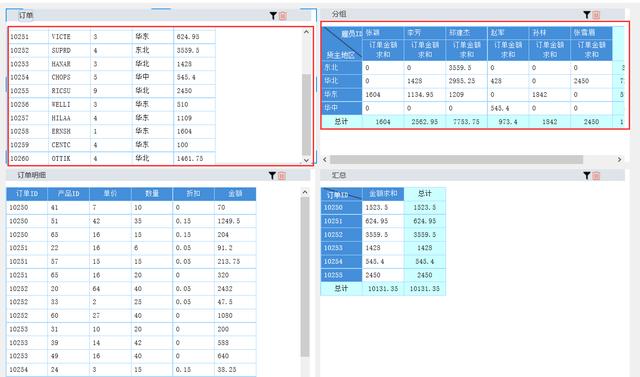Click the 数量 column header in 订单明细
640x377 pixels.
[x=152, y=193]
